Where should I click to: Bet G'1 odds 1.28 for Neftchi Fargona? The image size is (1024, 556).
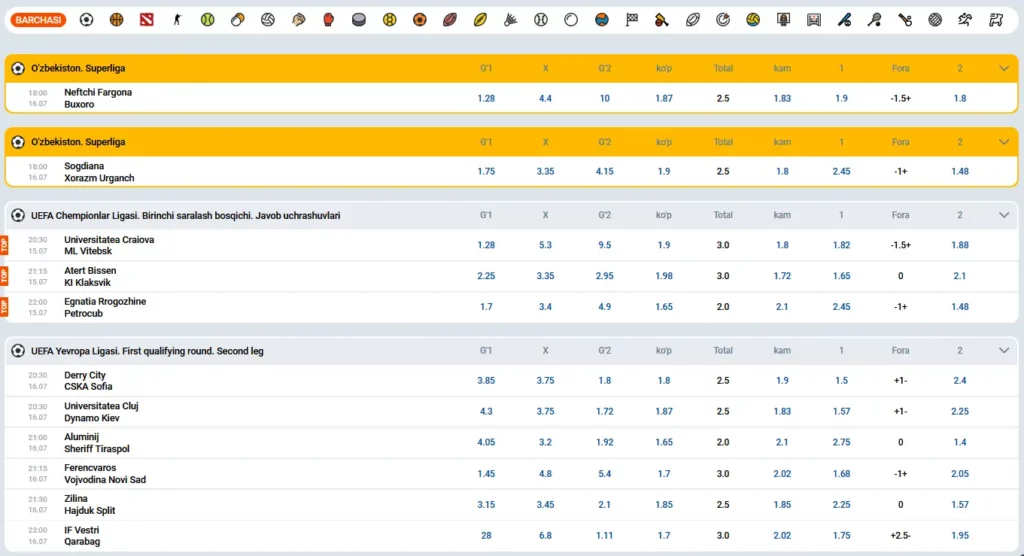click(x=486, y=99)
